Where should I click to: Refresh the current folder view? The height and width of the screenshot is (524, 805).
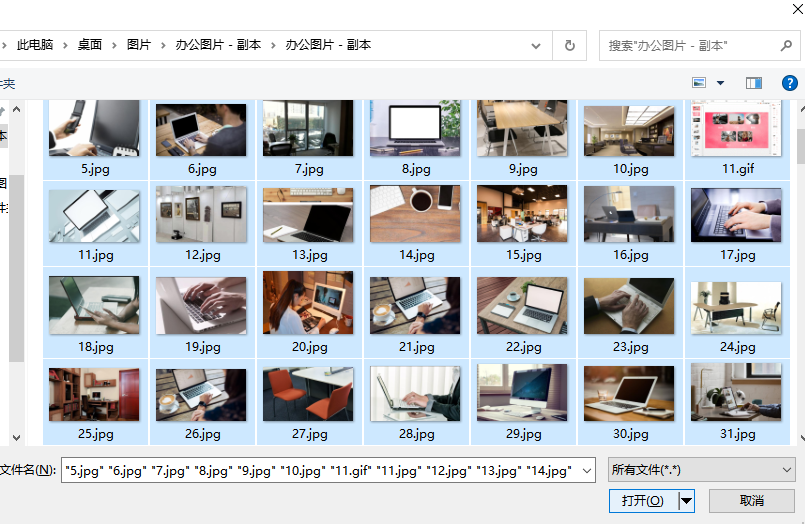pyautogui.click(x=569, y=46)
